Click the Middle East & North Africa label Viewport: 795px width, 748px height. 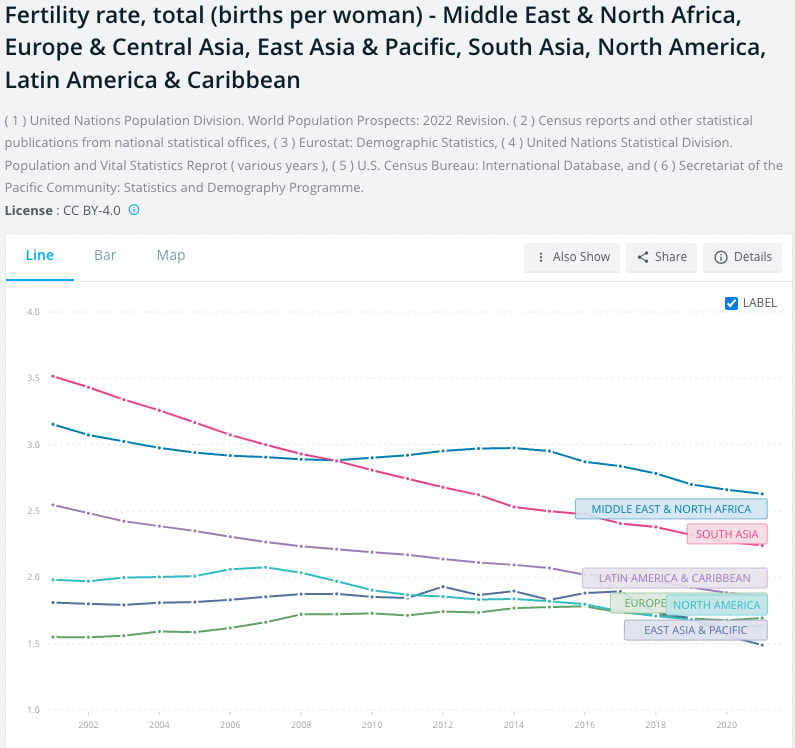[671, 509]
